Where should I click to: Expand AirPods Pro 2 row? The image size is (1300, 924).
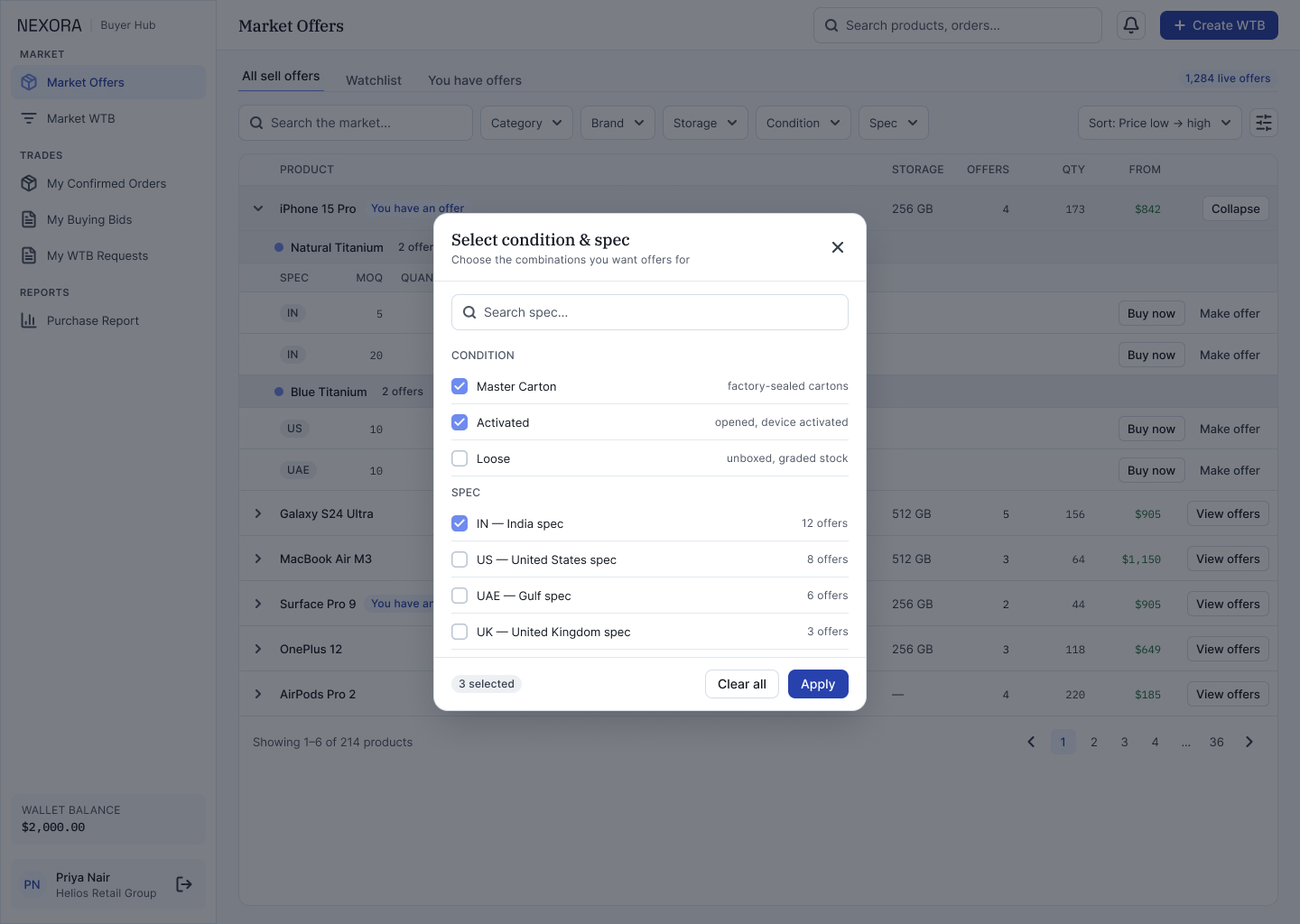[x=258, y=694]
